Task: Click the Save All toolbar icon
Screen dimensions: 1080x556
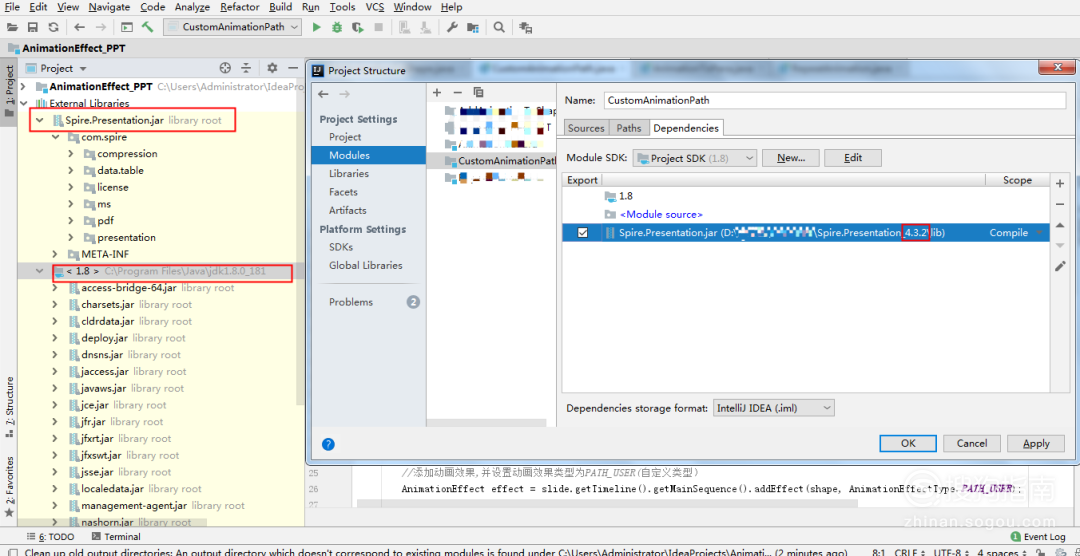Action: [x=32, y=27]
